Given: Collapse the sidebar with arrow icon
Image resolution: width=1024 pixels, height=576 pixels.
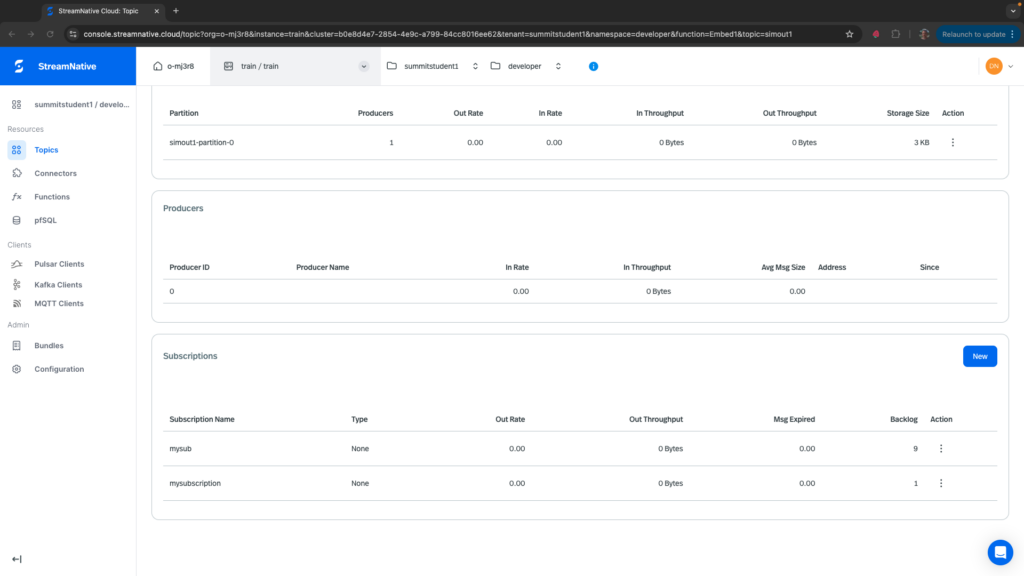Looking at the screenshot, I should (x=17, y=559).
